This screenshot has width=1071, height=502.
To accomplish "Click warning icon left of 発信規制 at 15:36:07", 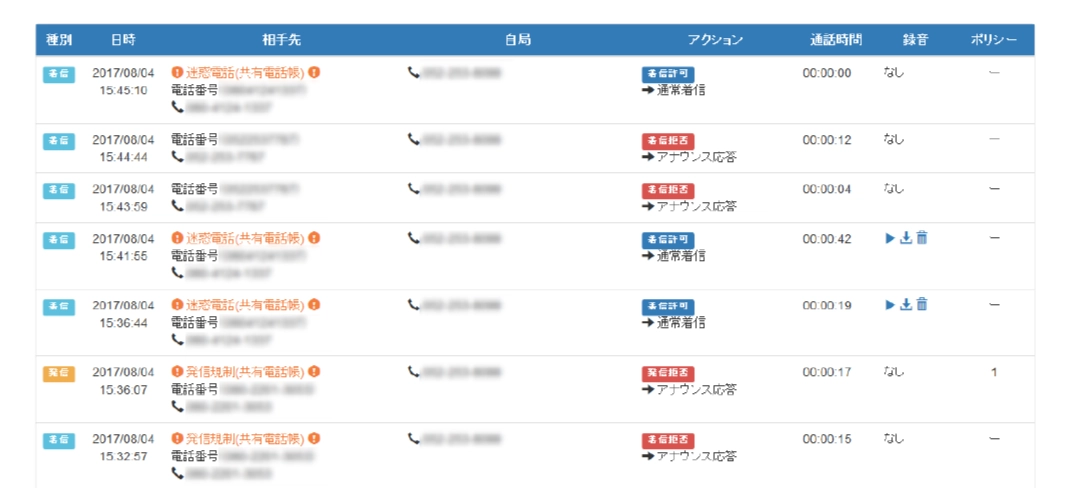I will (x=177, y=372).
